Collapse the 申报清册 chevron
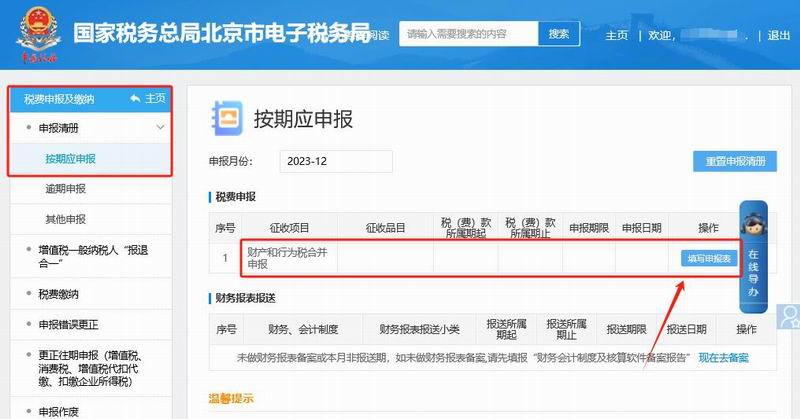Screen dimensions: 800x419 click(x=160, y=128)
